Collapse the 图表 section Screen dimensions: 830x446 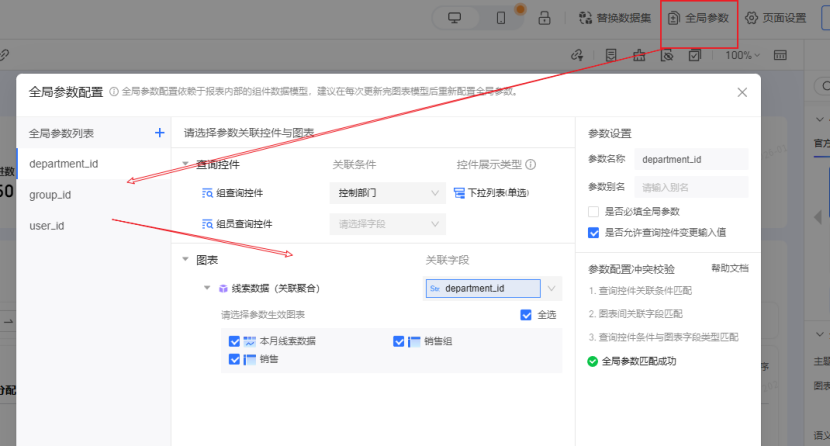click(185, 259)
